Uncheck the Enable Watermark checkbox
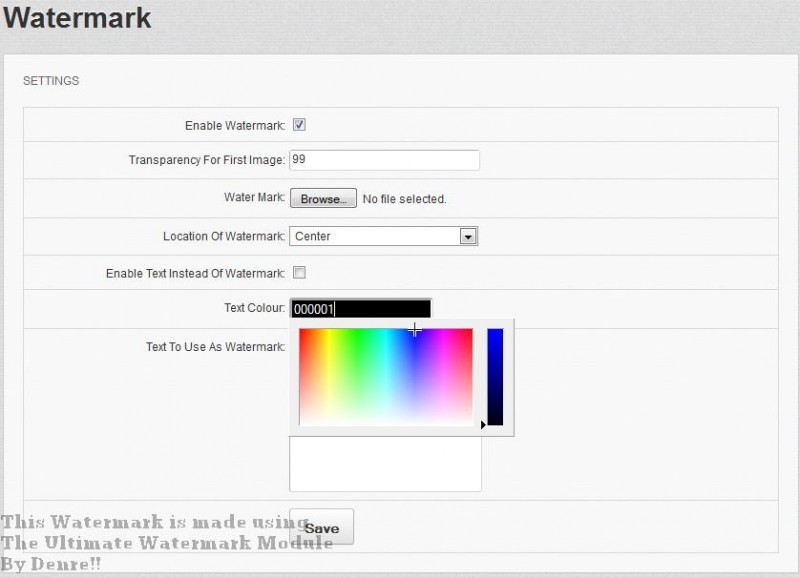The width and height of the screenshot is (800, 578). click(x=299, y=125)
